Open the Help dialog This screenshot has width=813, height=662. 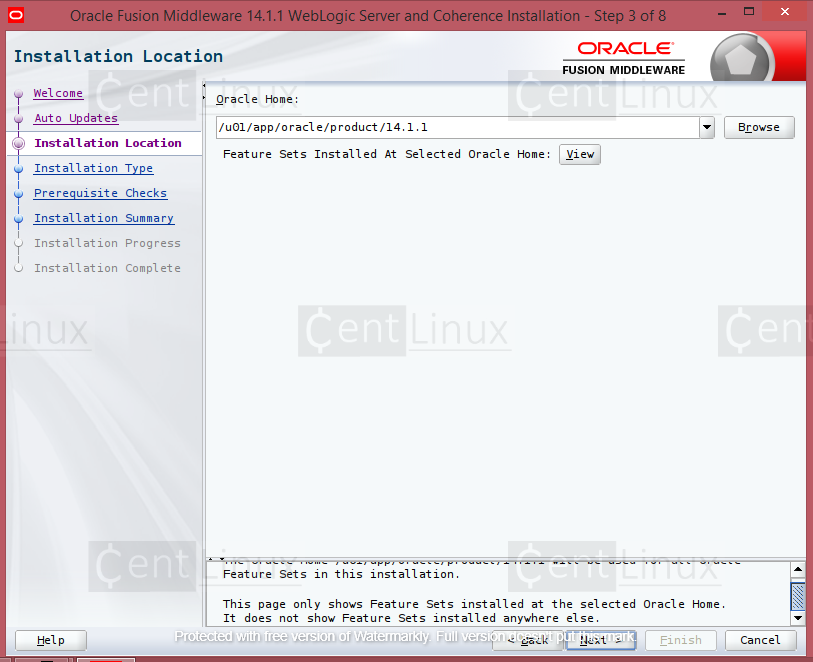(x=50, y=640)
